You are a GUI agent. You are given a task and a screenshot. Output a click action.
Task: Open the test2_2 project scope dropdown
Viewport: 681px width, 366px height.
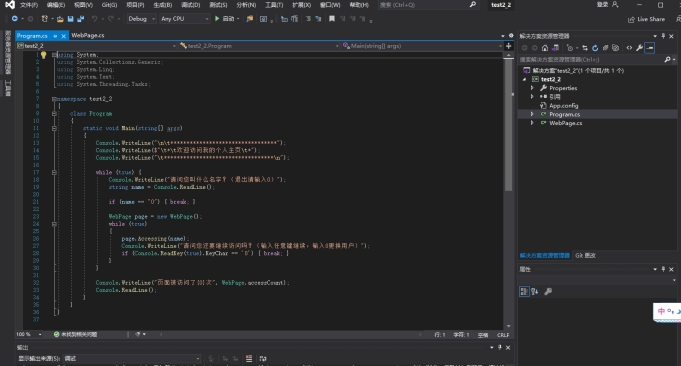coord(96,46)
